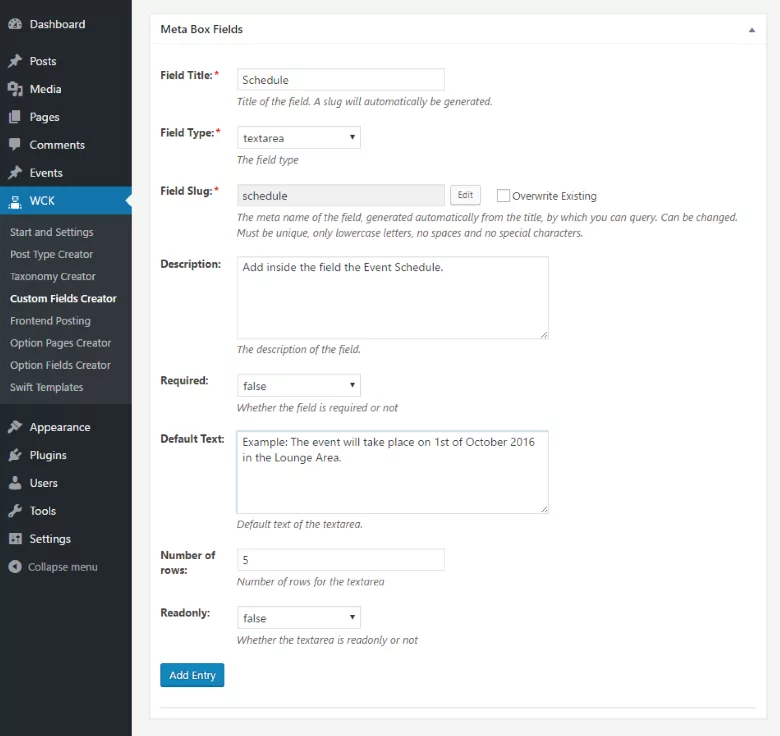This screenshot has width=780, height=736.
Task: Open the Field Type textarea dropdown
Action: point(298,138)
